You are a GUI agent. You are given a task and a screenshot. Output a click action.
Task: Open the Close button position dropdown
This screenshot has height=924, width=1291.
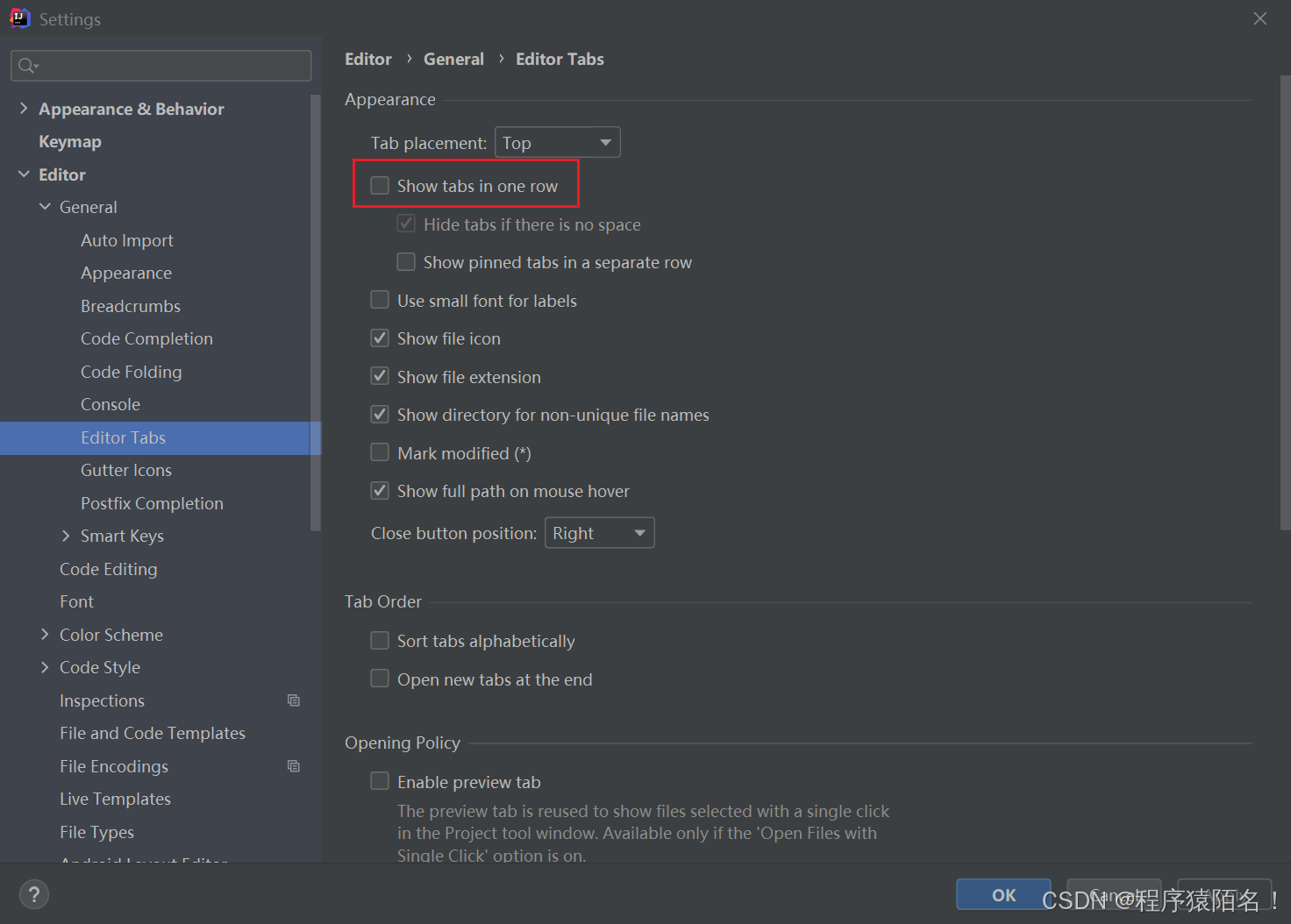tap(600, 533)
